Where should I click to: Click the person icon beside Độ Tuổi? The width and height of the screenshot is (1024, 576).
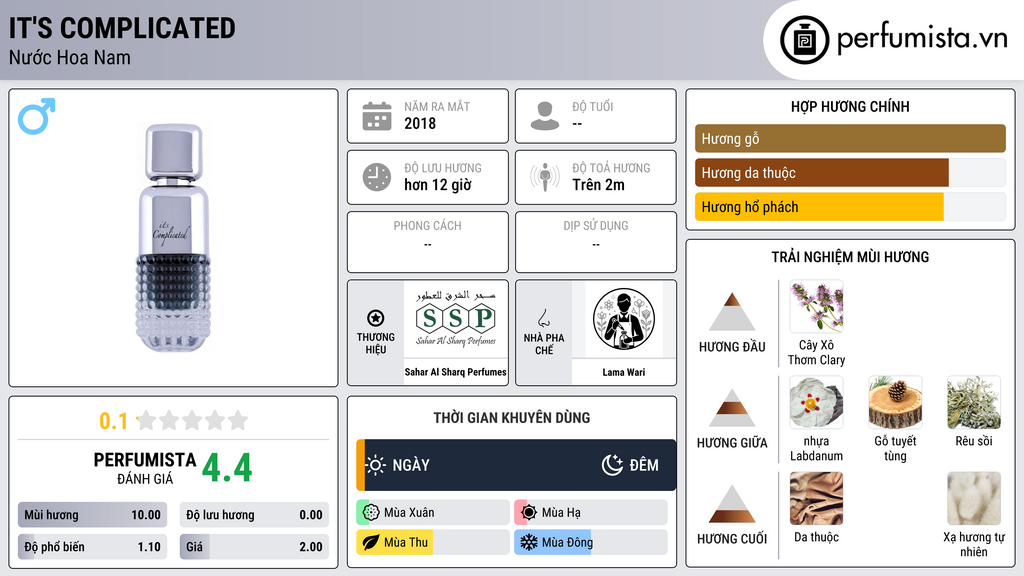tap(545, 116)
